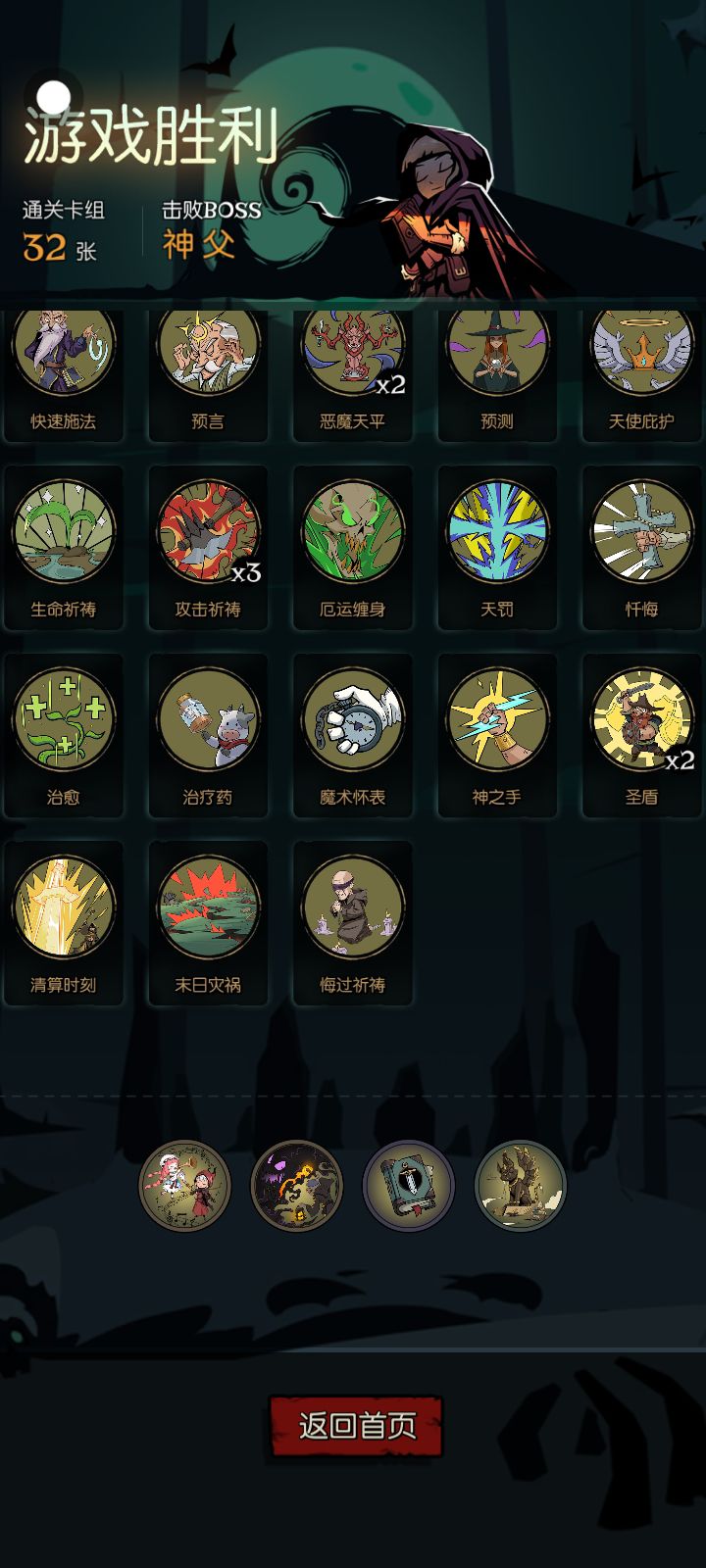Inspect the 忏悔 cross card
The width and height of the screenshot is (706, 1568).
[x=641, y=547]
